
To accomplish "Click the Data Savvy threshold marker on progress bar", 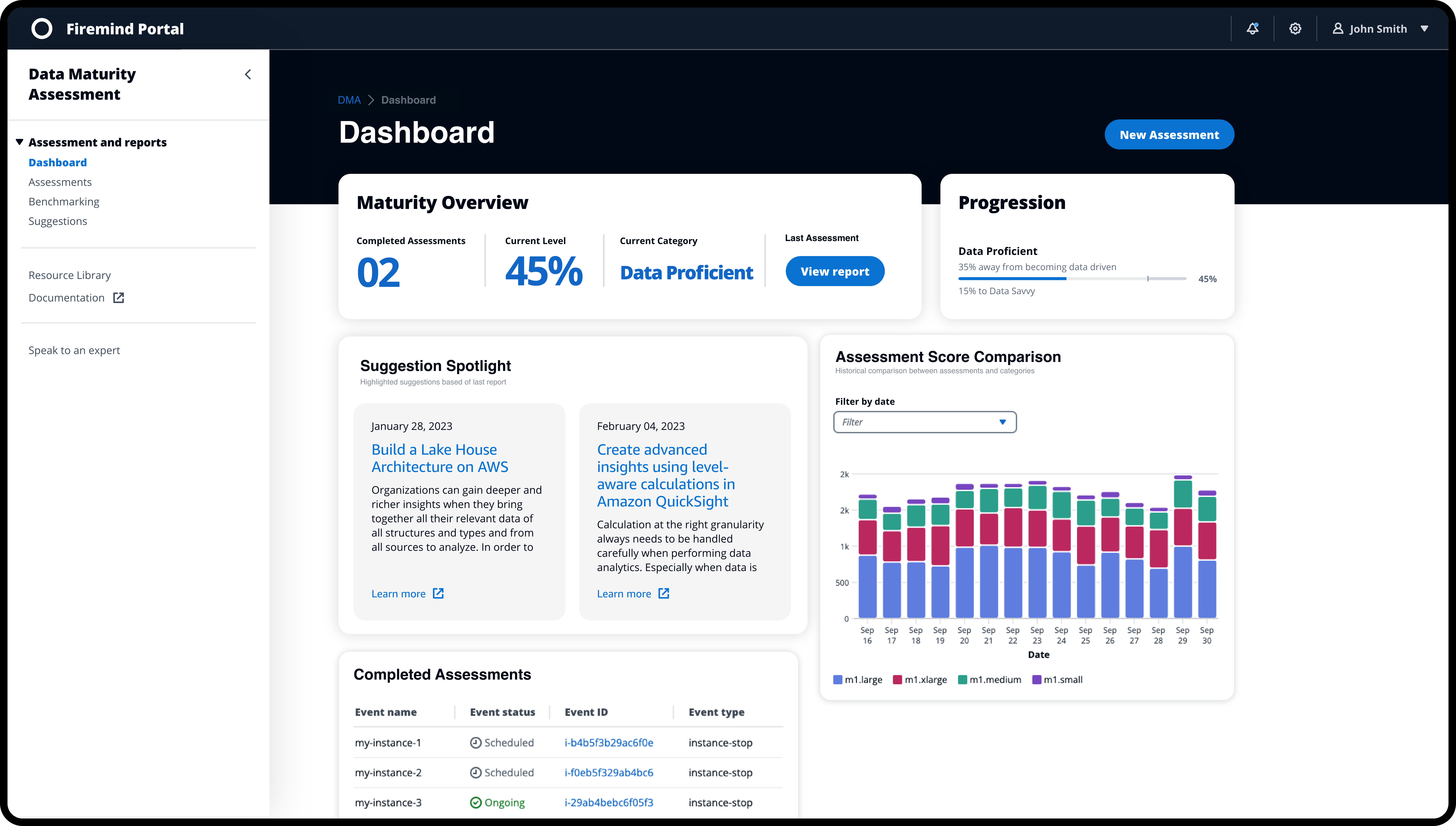I will point(1148,279).
